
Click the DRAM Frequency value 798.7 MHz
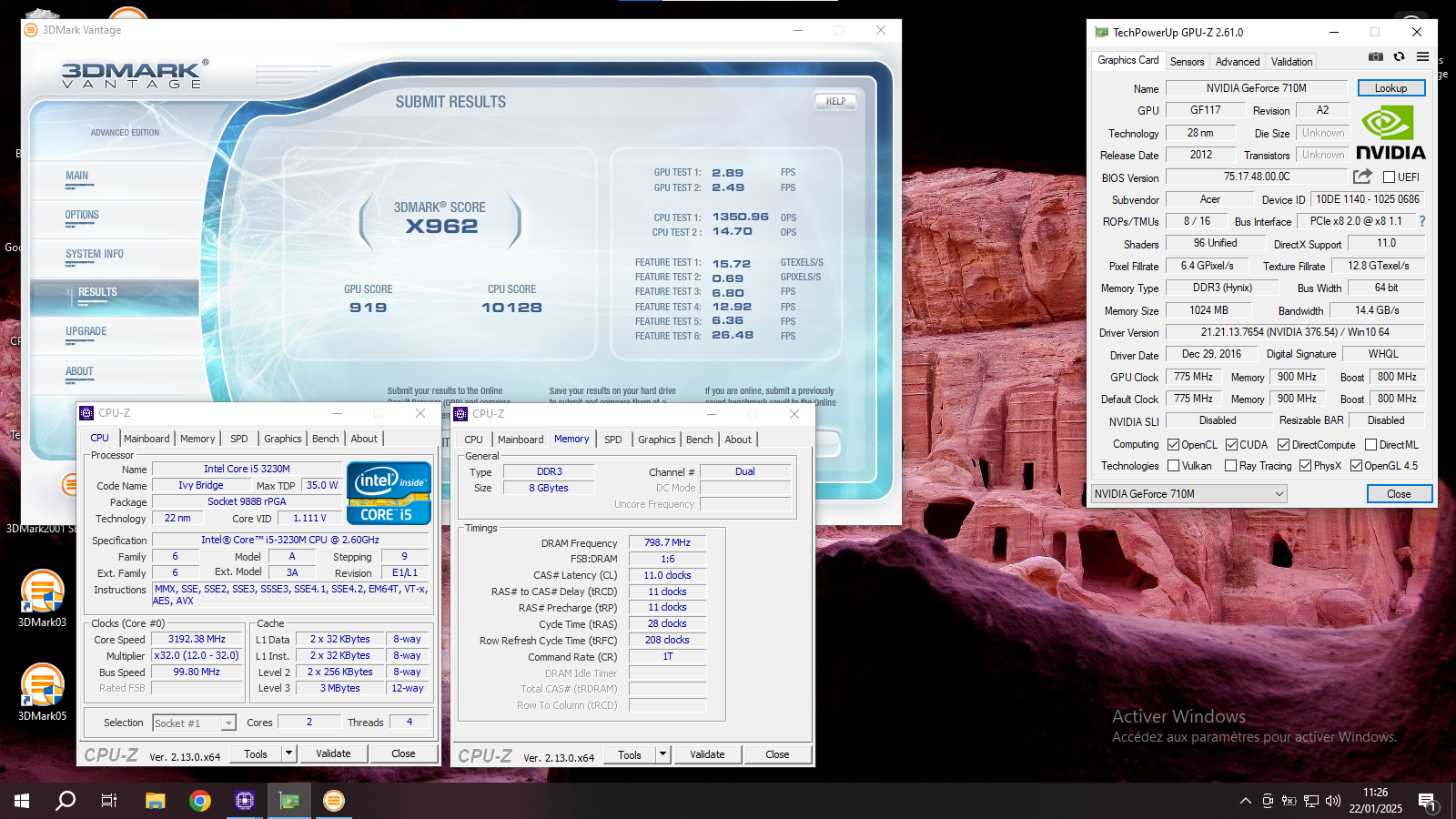[667, 542]
